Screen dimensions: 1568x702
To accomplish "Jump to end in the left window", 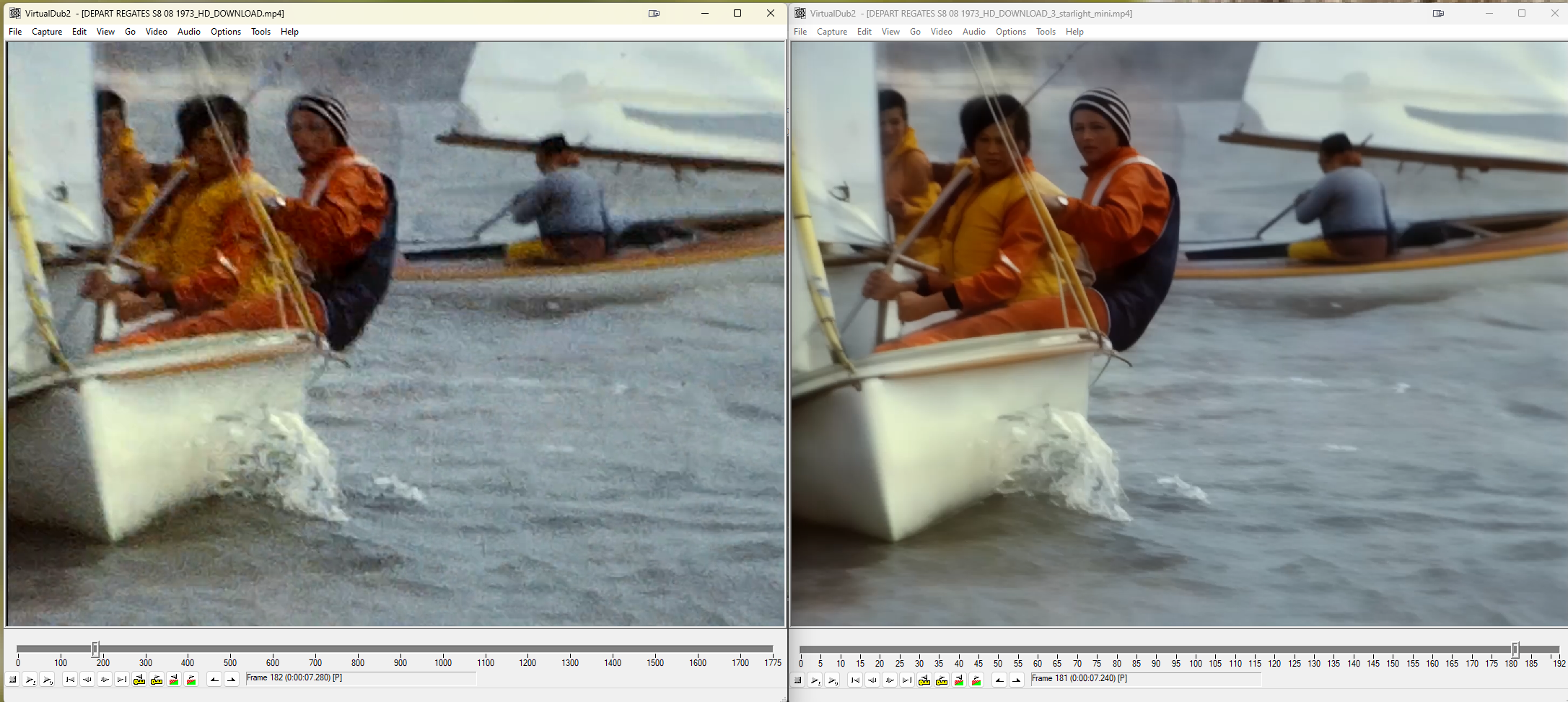I will (x=122, y=680).
